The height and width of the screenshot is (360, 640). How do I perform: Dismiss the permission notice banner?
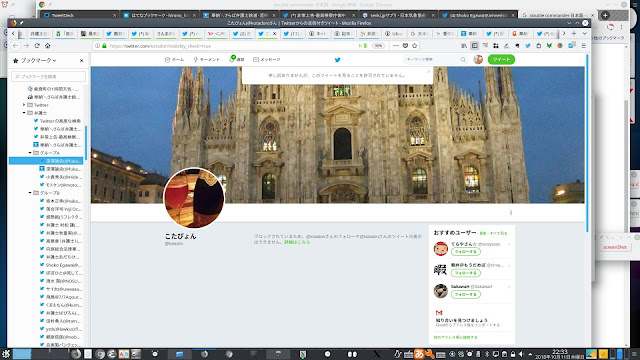pyautogui.click(x=428, y=71)
